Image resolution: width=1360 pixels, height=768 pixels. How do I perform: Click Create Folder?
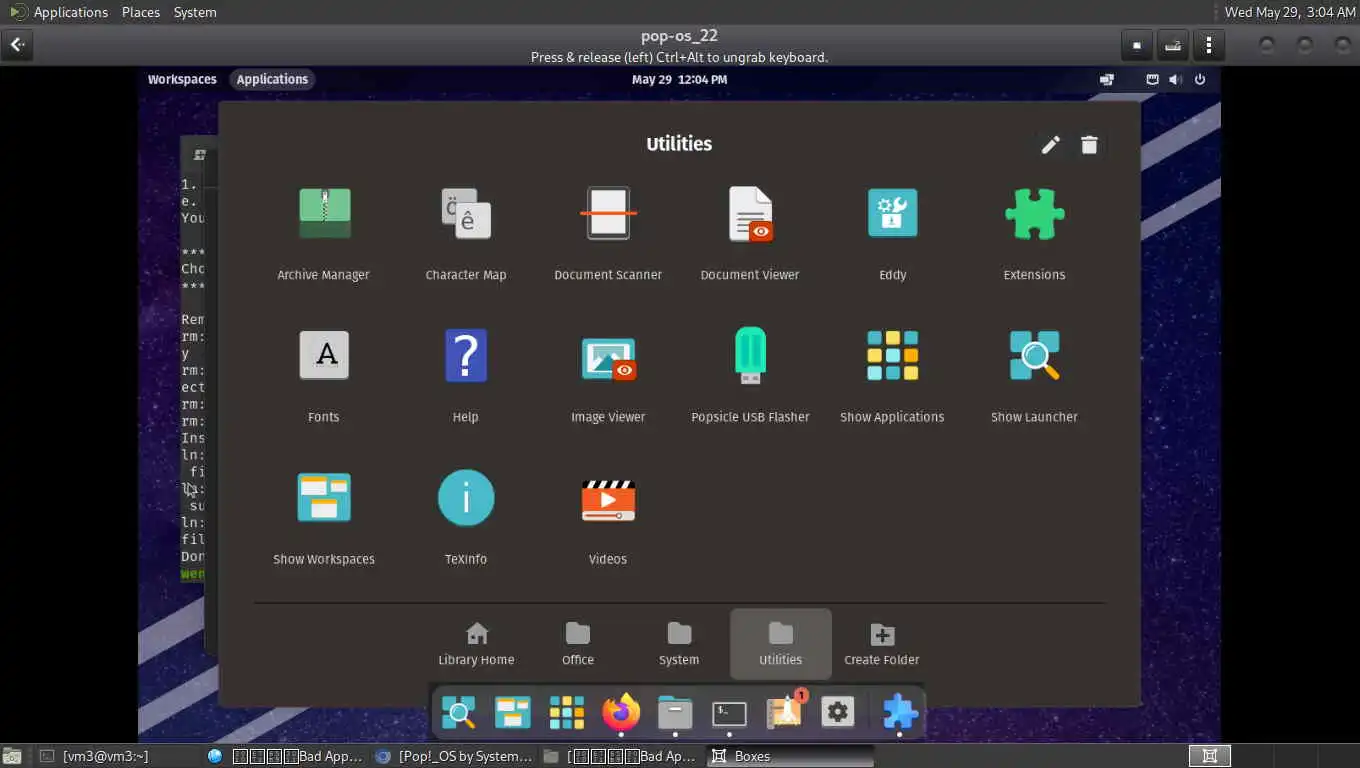click(x=882, y=644)
